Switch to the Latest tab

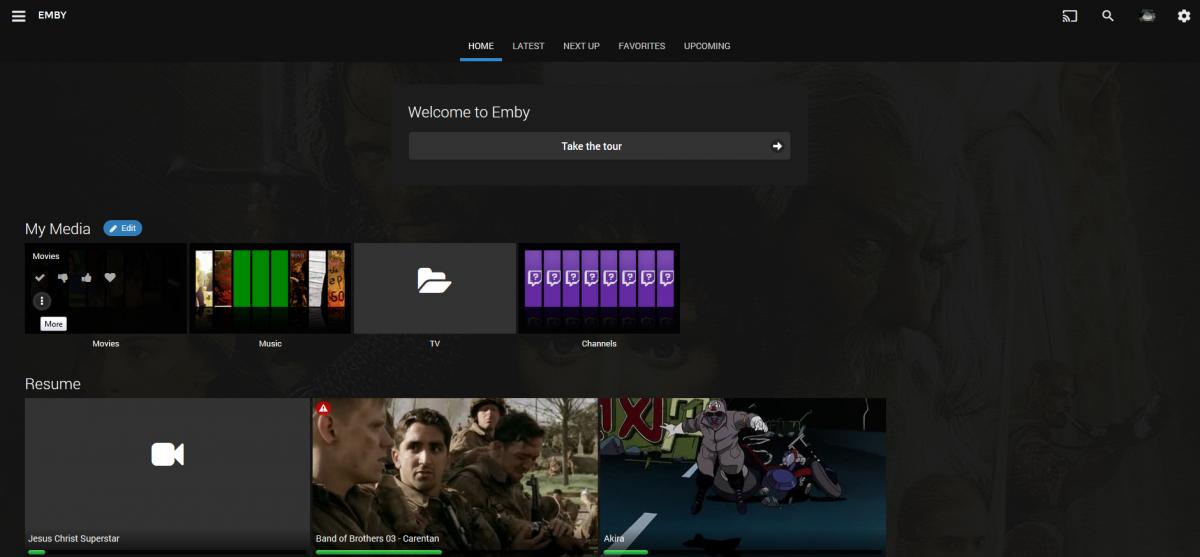[x=528, y=46]
